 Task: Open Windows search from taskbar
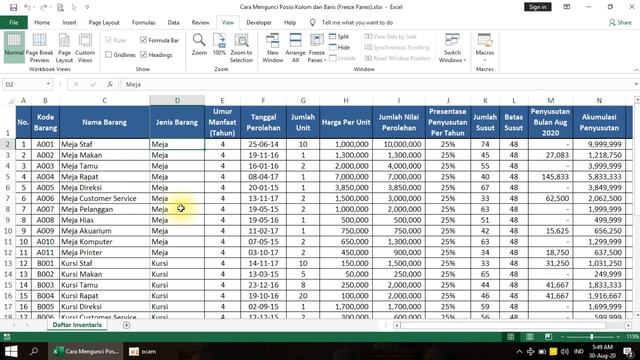[34, 351]
